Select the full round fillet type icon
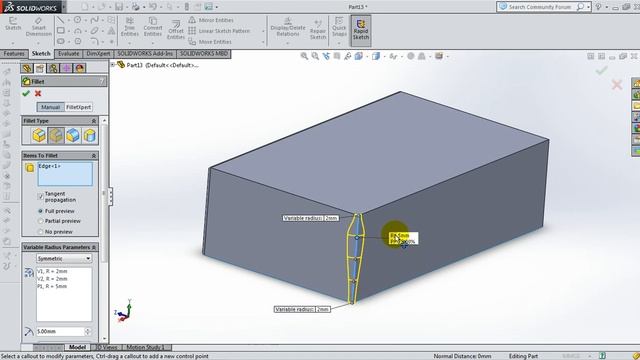Image resolution: width=640 pixels, height=360 pixels. coord(89,135)
